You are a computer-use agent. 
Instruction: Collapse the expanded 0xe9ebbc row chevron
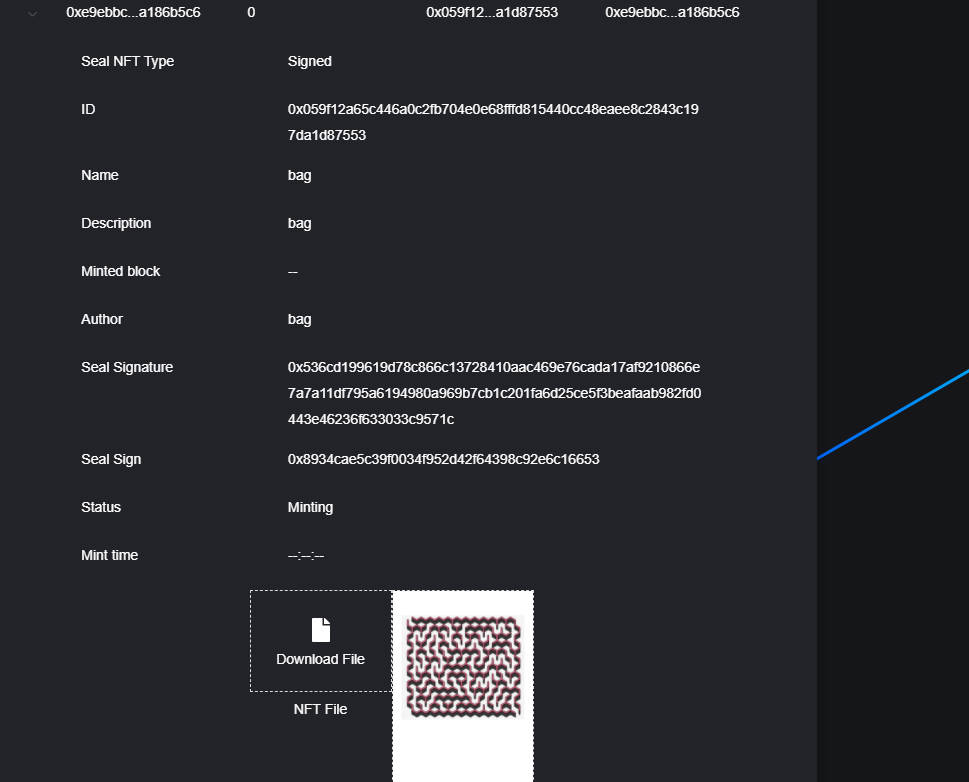coord(33,13)
